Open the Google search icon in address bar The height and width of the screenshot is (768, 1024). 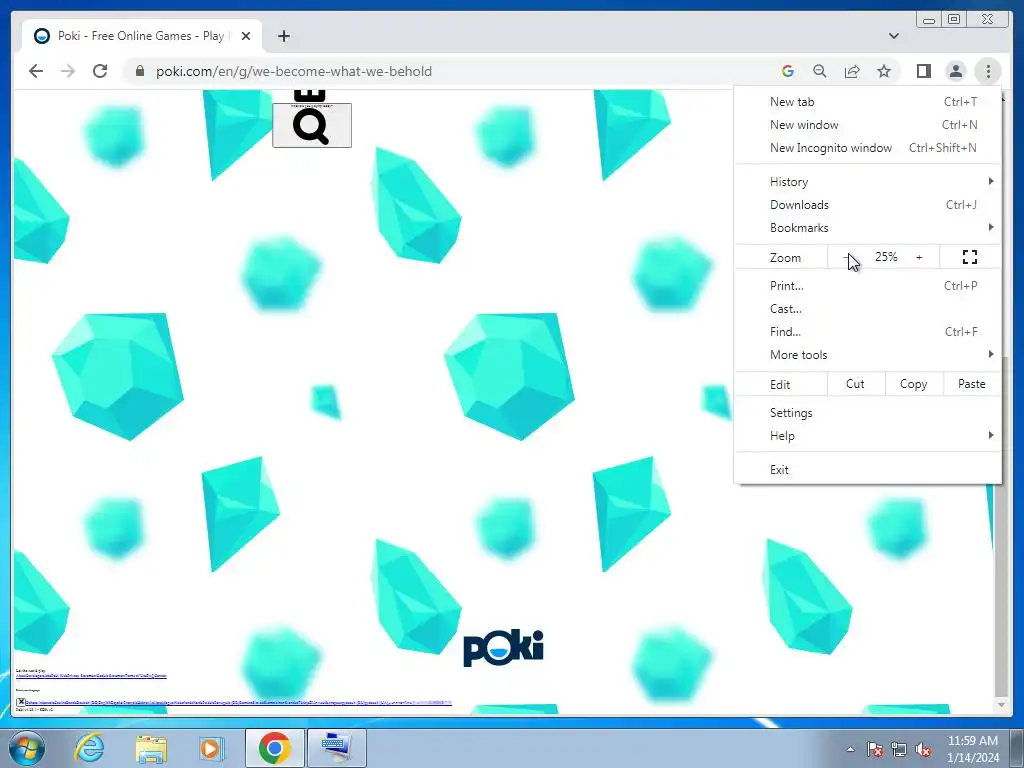click(788, 71)
